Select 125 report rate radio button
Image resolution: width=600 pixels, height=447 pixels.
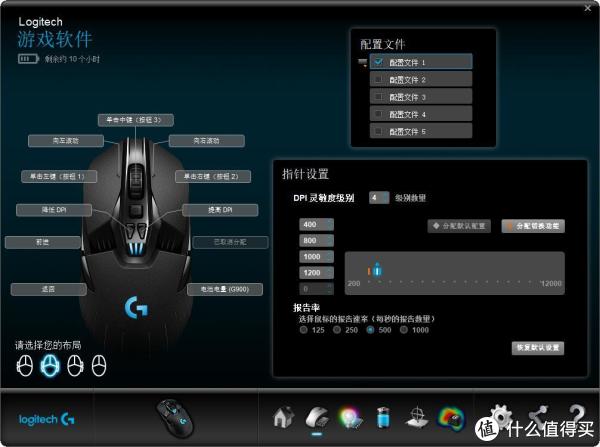(x=304, y=330)
